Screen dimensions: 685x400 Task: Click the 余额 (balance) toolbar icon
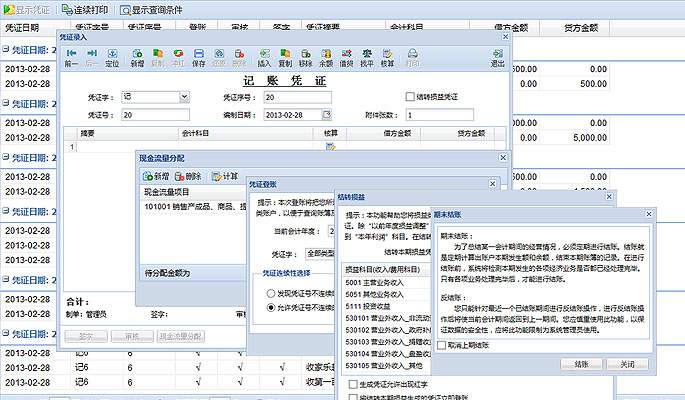tap(327, 56)
